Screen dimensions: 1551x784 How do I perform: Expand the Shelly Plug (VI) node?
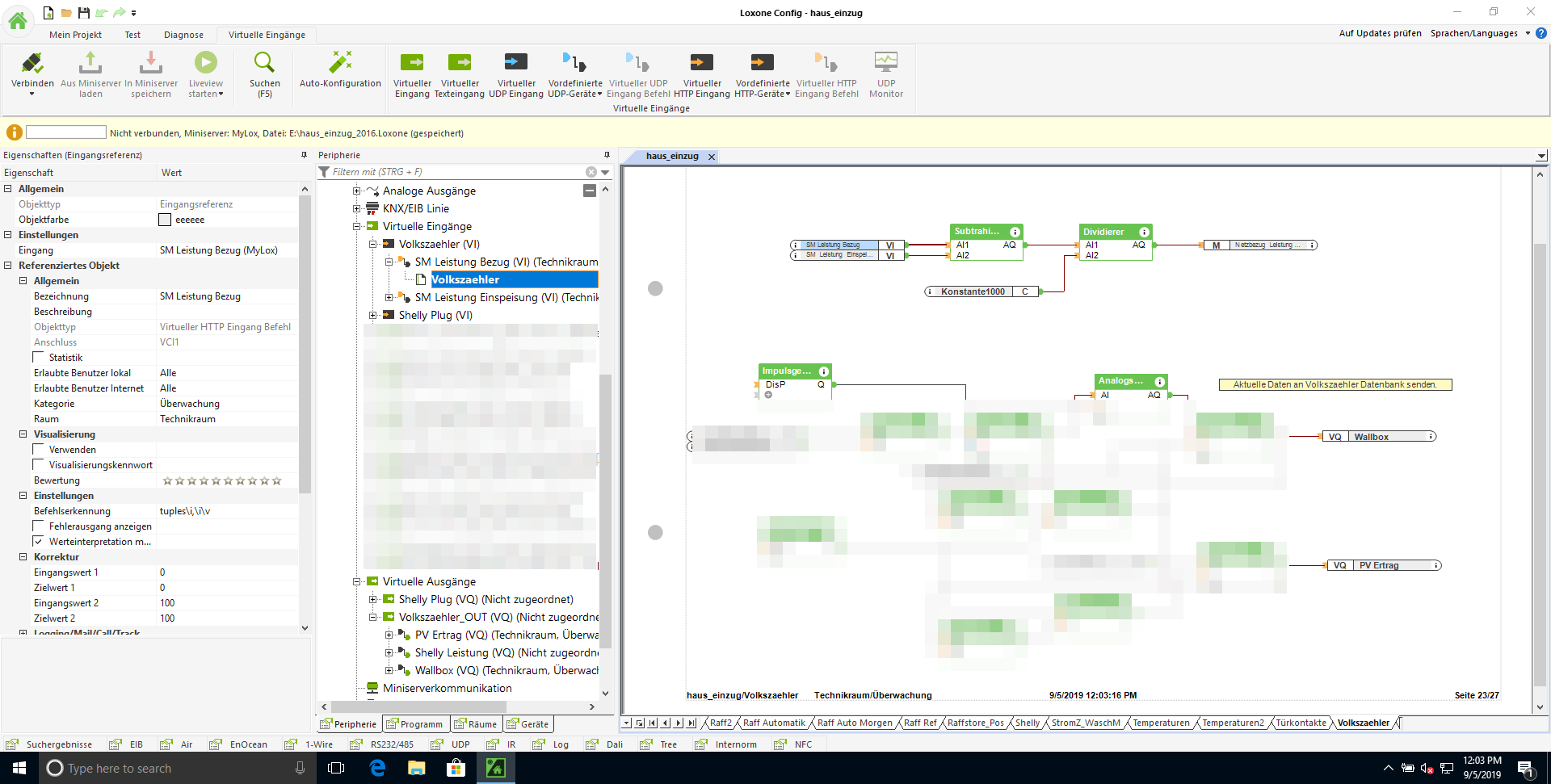(372, 316)
